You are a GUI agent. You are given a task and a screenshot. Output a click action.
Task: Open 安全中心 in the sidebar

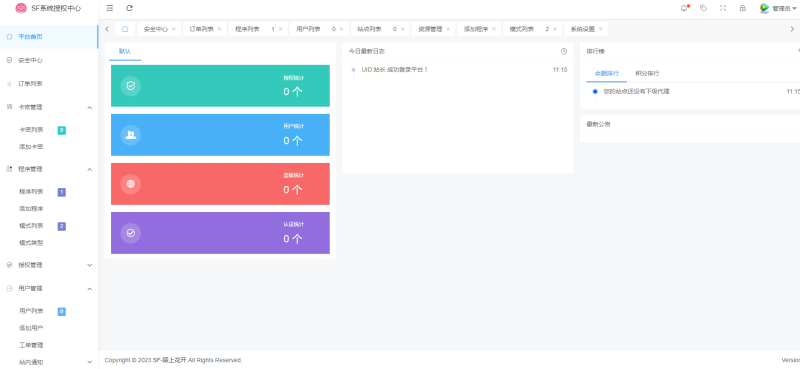(x=49, y=60)
